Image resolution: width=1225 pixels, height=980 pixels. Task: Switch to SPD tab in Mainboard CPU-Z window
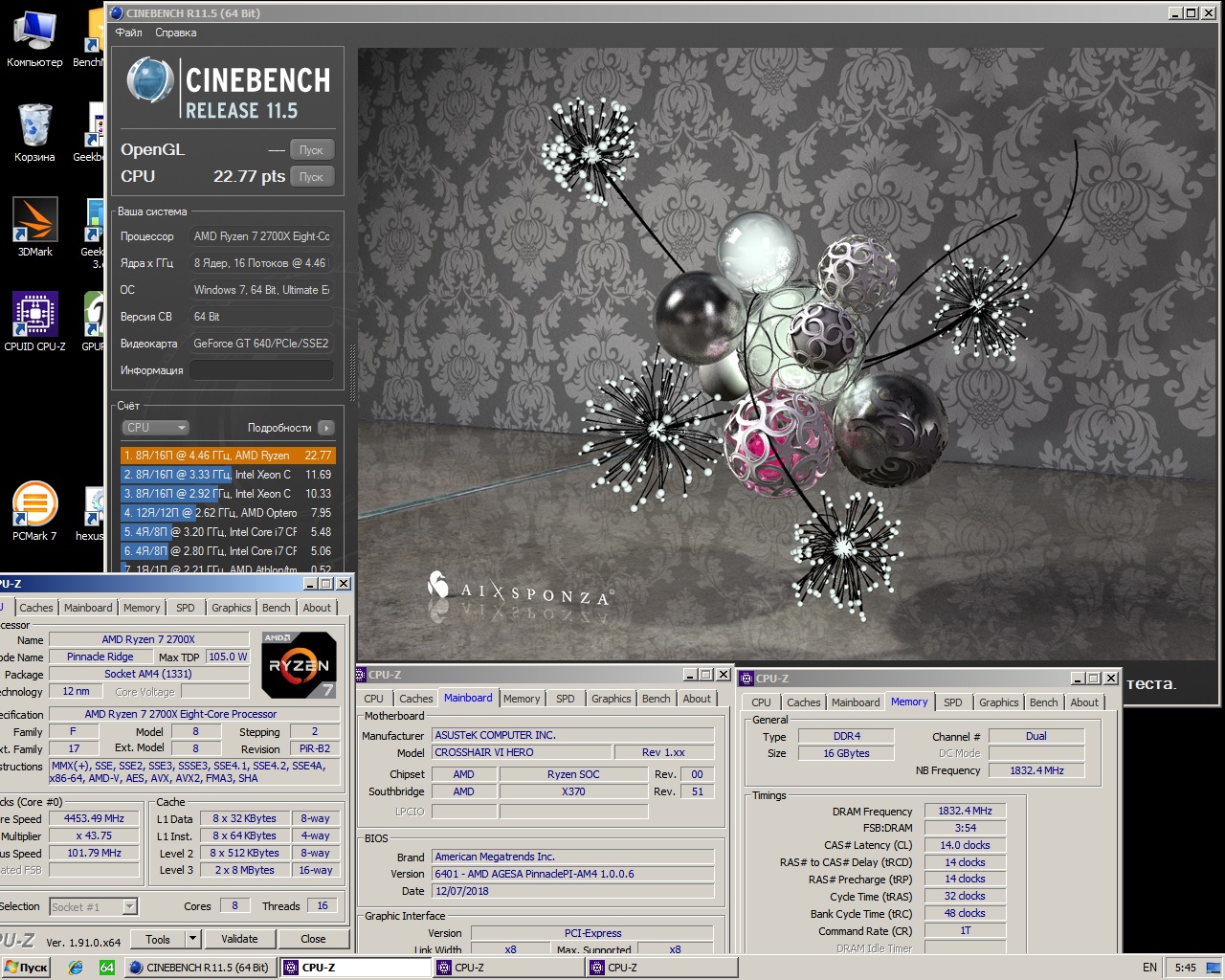coord(566,699)
